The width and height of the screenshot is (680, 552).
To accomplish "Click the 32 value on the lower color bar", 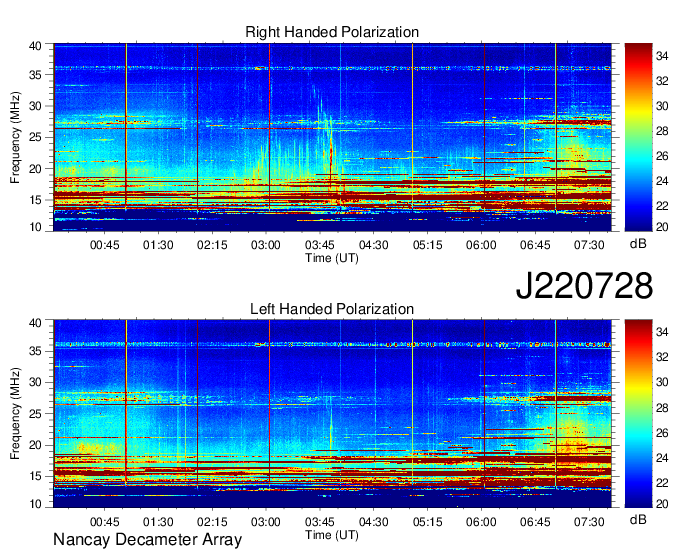I will pyautogui.click(x=662, y=357).
